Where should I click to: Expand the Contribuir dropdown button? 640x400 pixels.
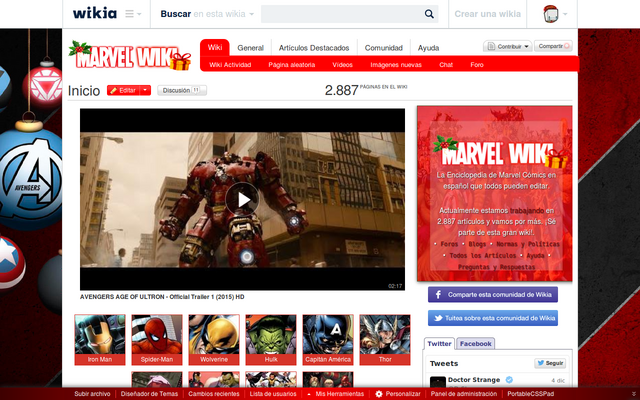coord(508,46)
